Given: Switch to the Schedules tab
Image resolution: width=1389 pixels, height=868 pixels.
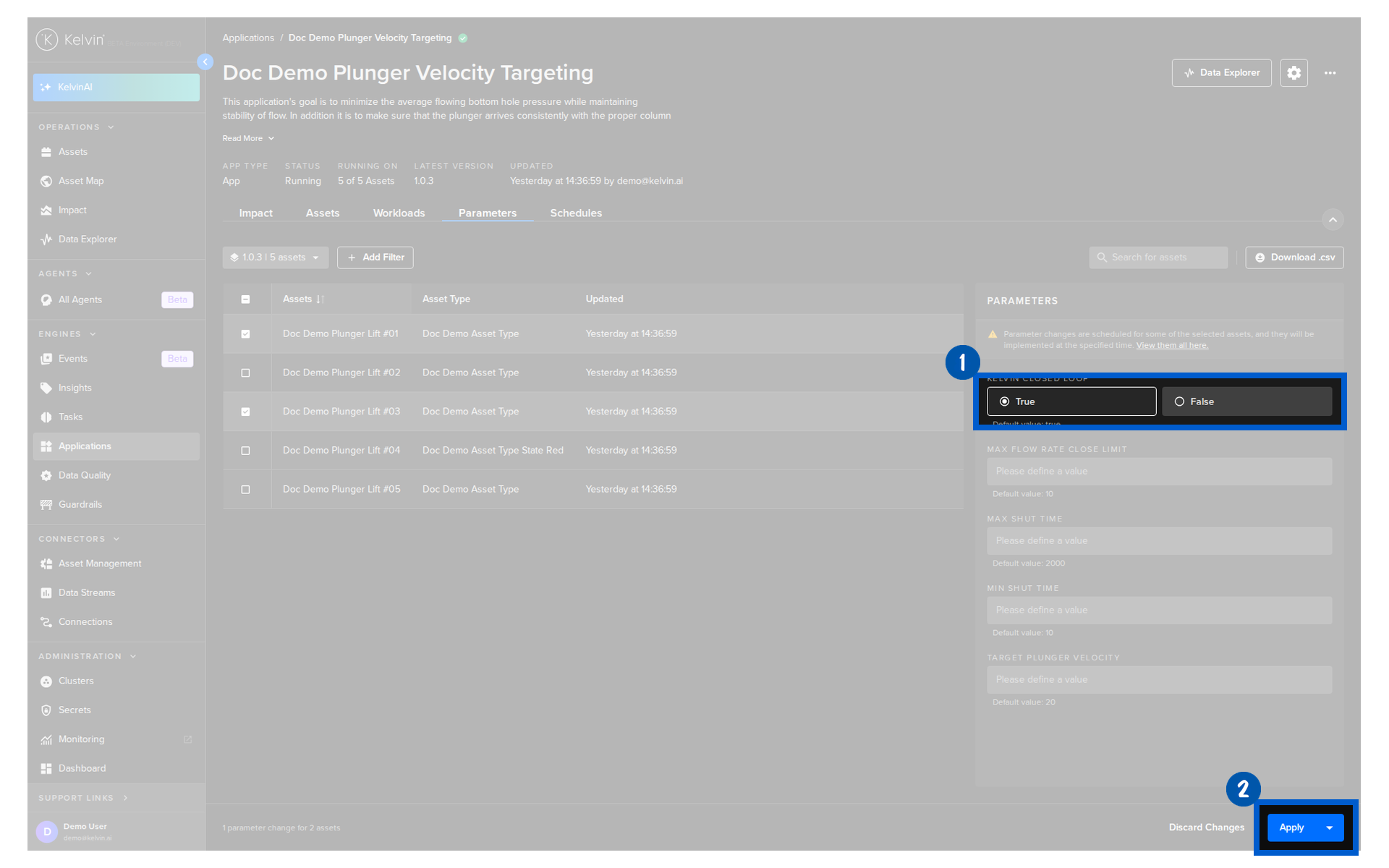Looking at the screenshot, I should (x=576, y=213).
